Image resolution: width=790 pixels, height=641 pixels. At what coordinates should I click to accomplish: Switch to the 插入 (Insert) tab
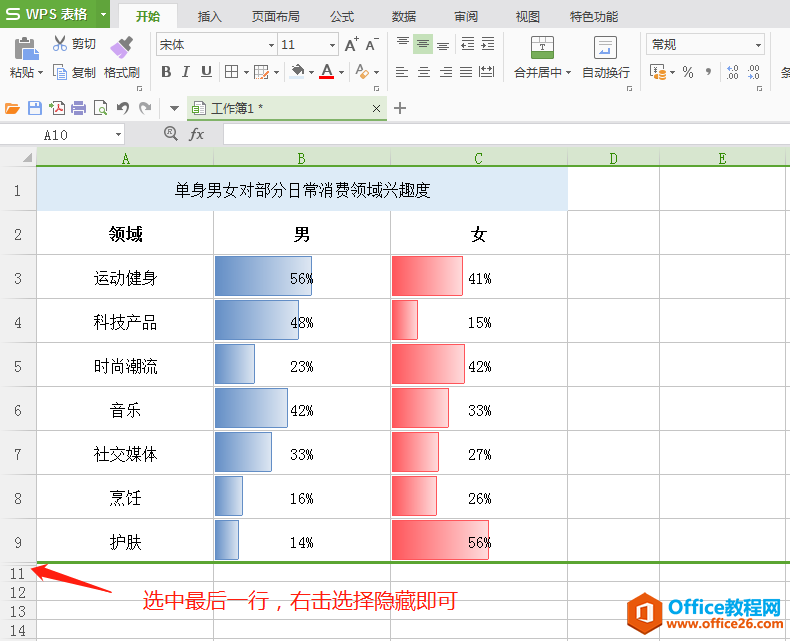(210, 17)
